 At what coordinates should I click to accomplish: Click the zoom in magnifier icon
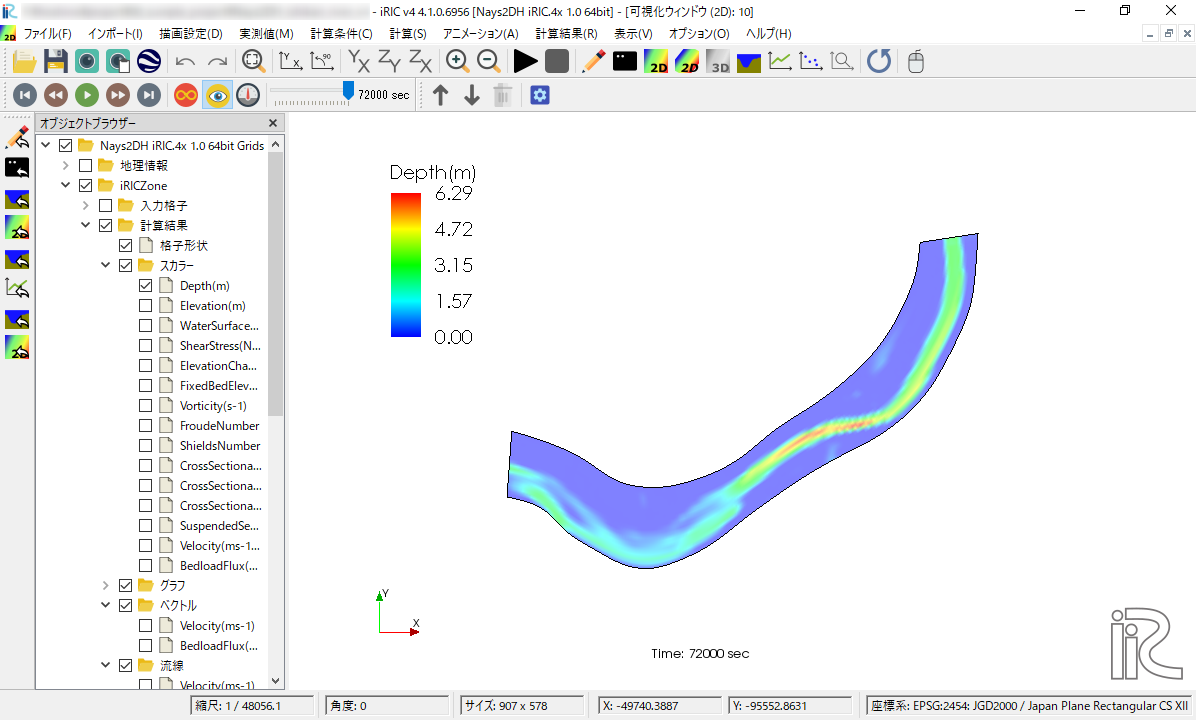point(457,61)
